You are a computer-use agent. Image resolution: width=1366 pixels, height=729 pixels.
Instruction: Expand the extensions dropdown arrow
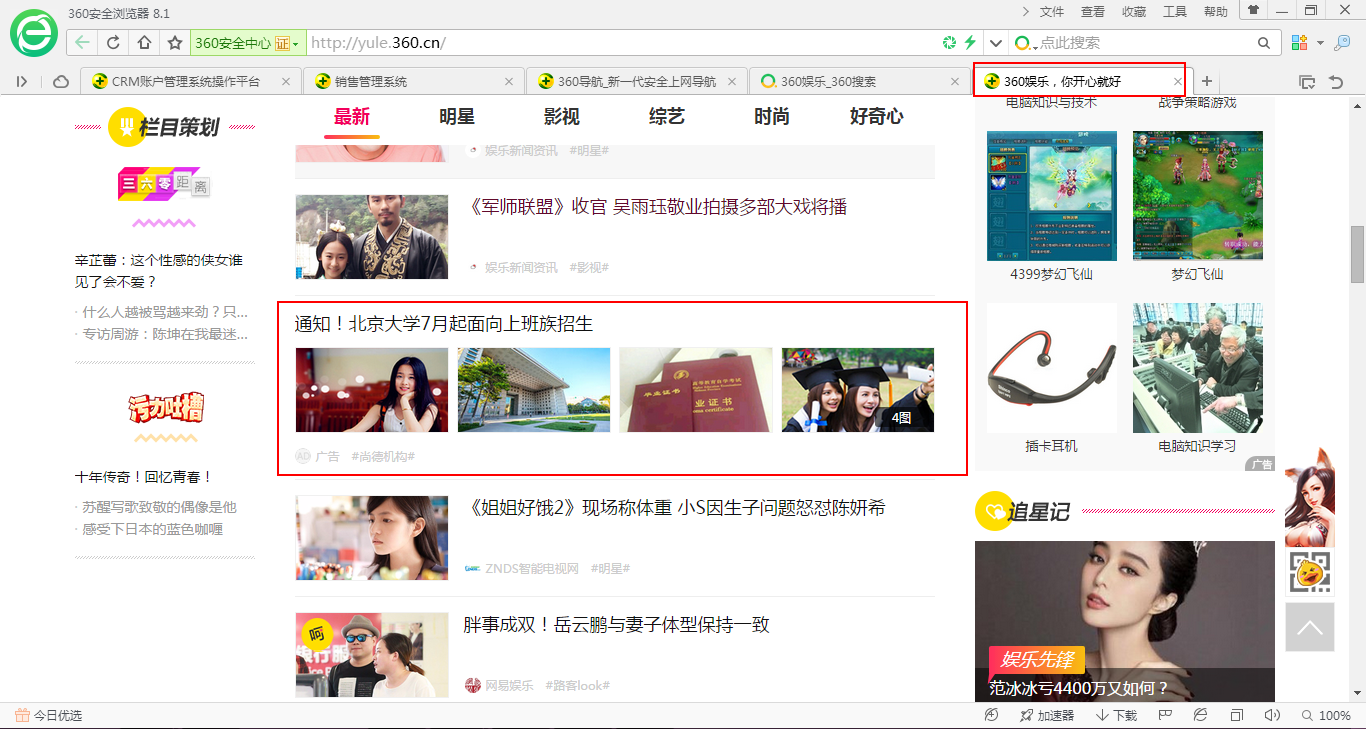[1320, 43]
